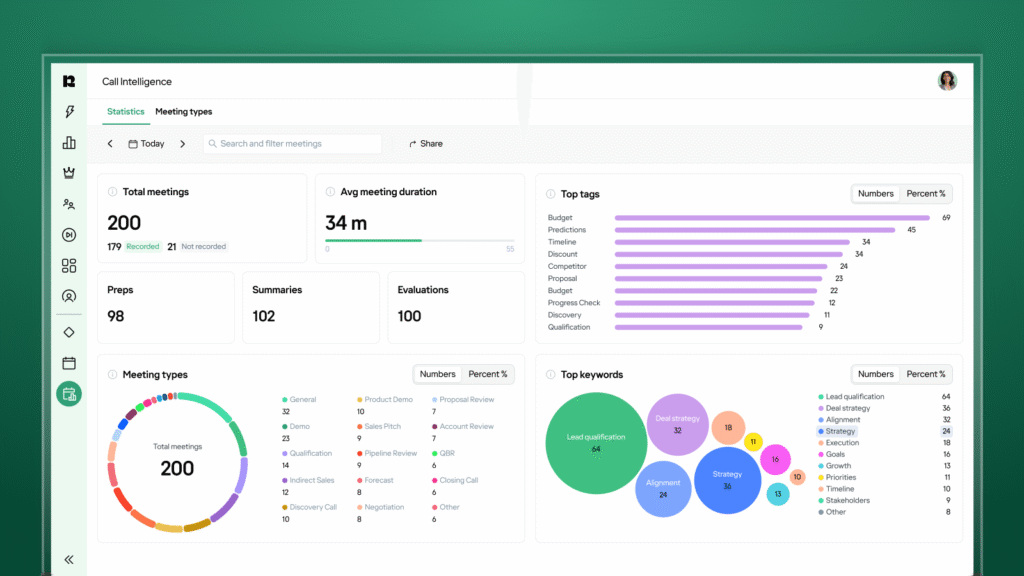Go to next day with right chevron
Viewport: 1024px width, 576px height.
pyautogui.click(x=182, y=144)
